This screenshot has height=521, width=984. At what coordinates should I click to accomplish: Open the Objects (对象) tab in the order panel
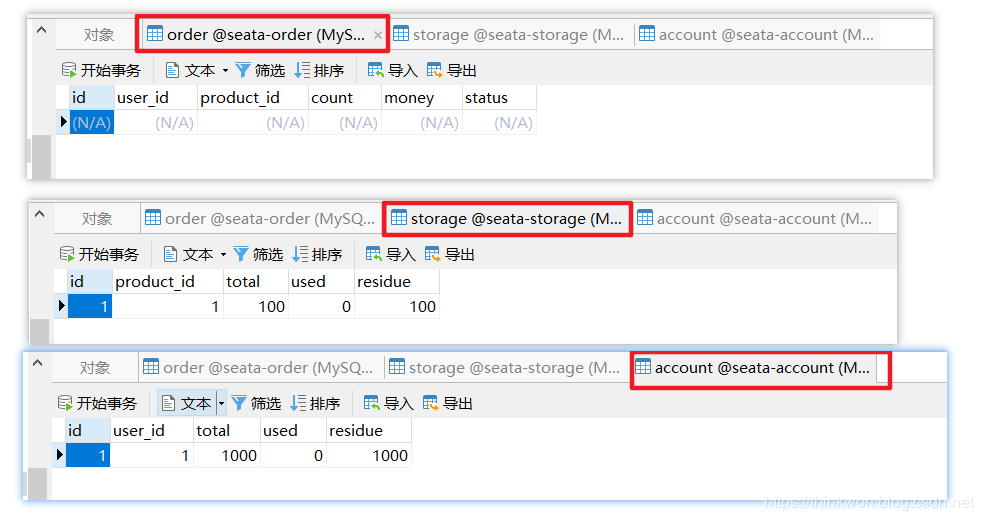click(x=99, y=35)
